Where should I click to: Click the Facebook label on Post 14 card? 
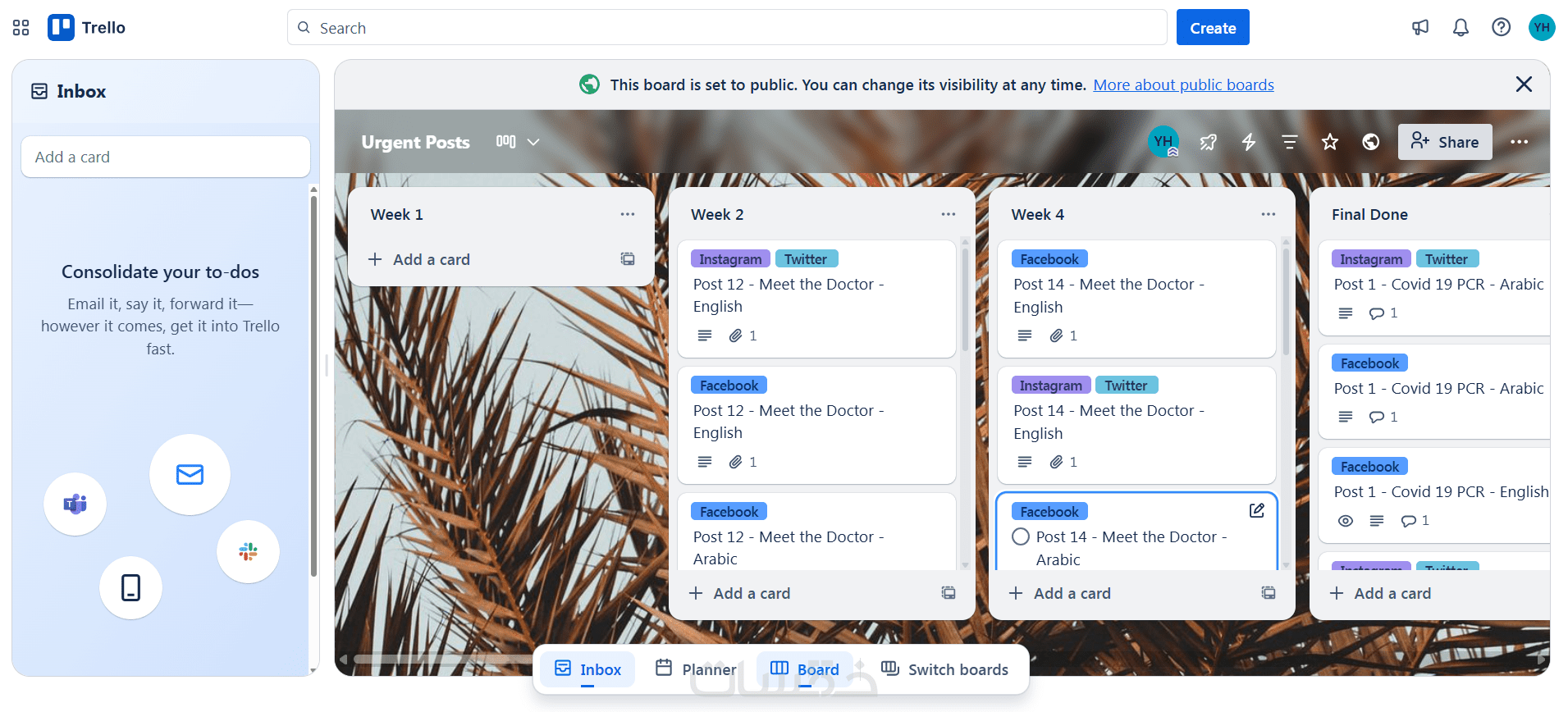click(x=1049, y=259)
